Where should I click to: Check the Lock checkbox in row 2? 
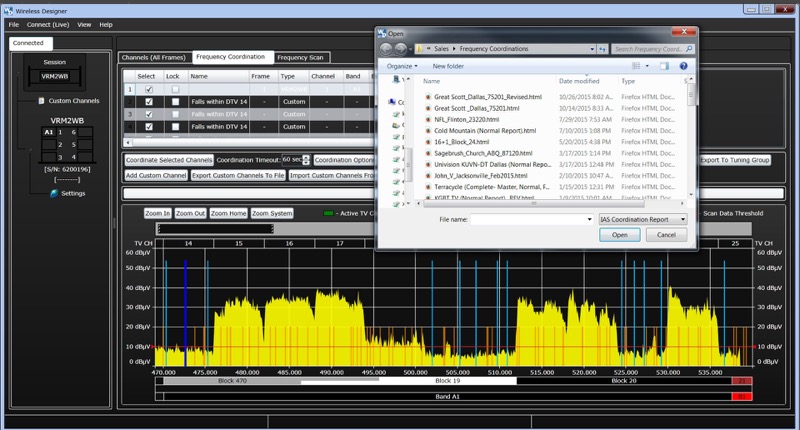(176, 102)
